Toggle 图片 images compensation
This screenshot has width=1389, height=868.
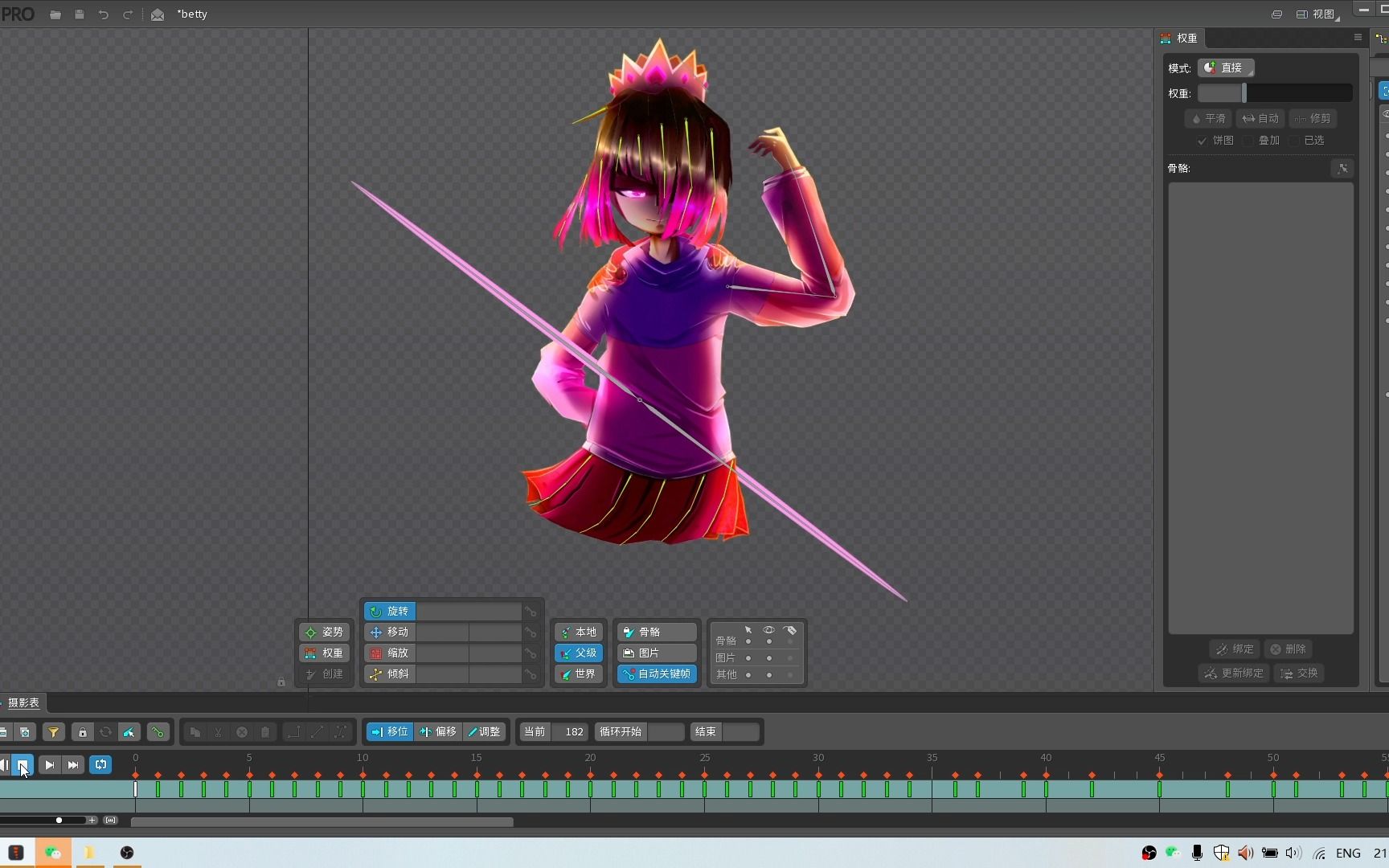point(657,653)
